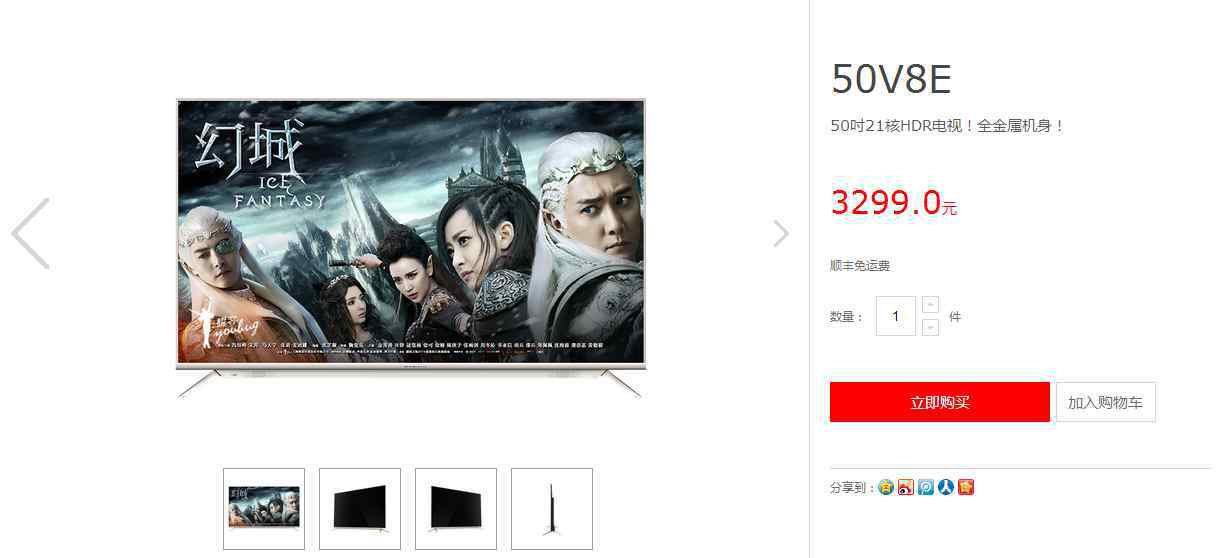The width and height of the screenshot is (1227, 558).
Task: Share via Tencent Weibo icon
Action: [926, 487]
